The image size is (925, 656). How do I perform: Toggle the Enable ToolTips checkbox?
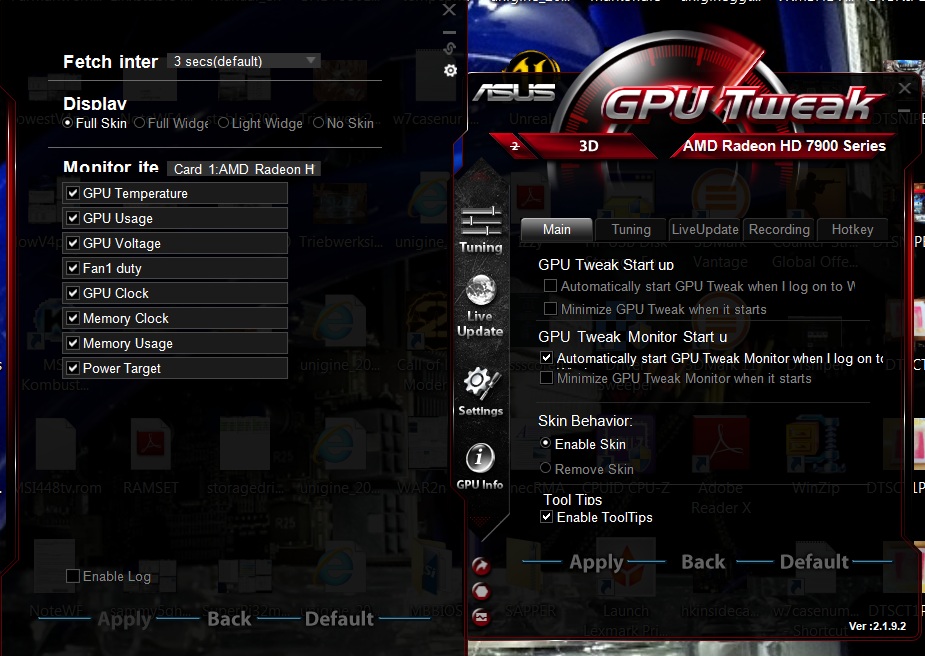(x=546, y=517)
